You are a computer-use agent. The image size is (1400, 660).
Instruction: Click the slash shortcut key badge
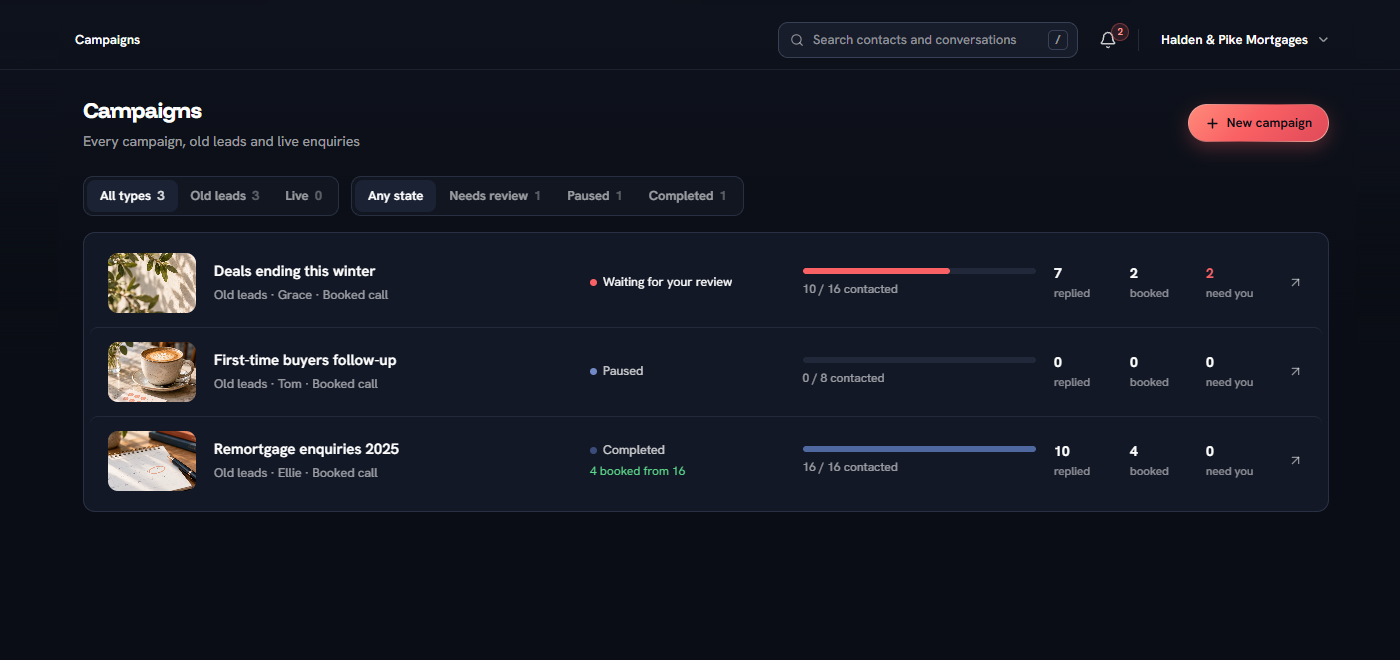1058,40
